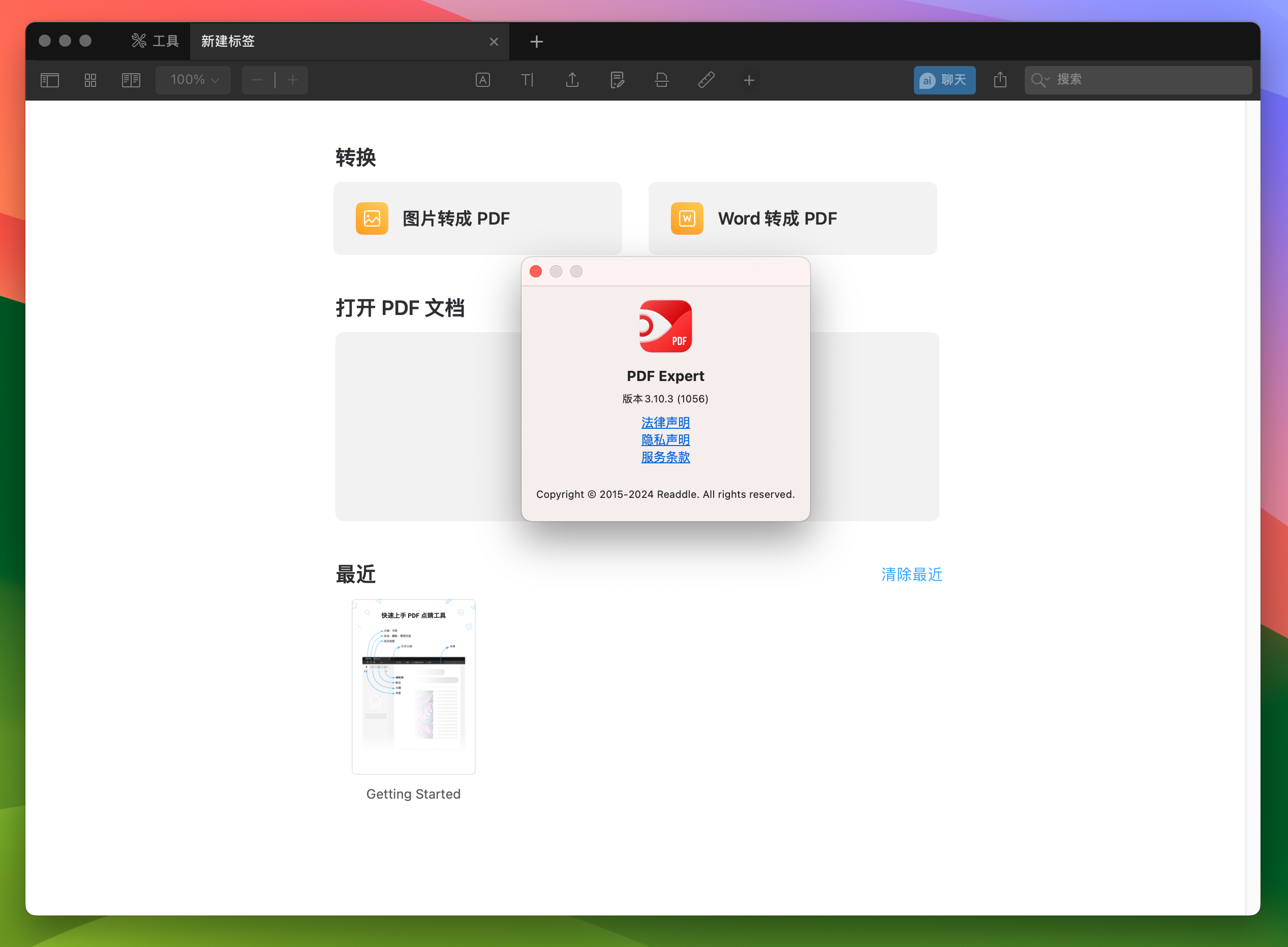Expand the sidebar toggle icon
The height and width of the screenshot is (947, 1288).
click(50, 79)
